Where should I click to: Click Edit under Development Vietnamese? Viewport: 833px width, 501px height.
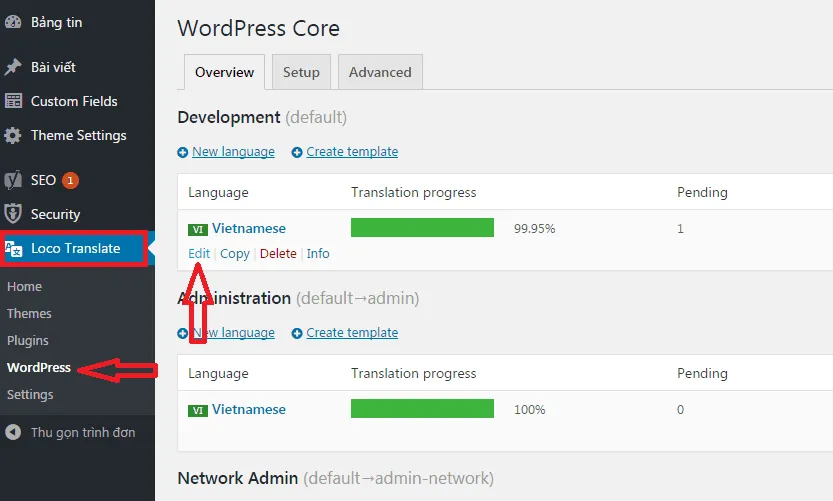[x=199, y=253]
